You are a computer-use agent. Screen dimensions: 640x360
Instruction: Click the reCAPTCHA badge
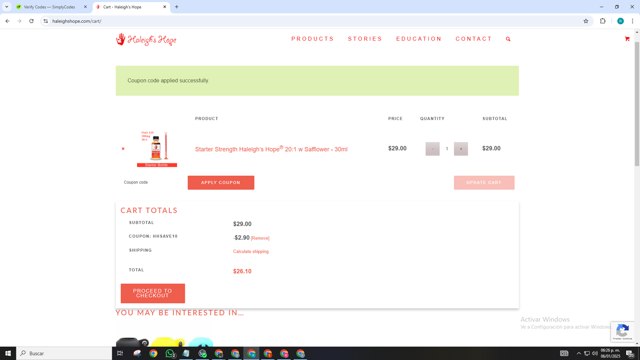(622, 331)
